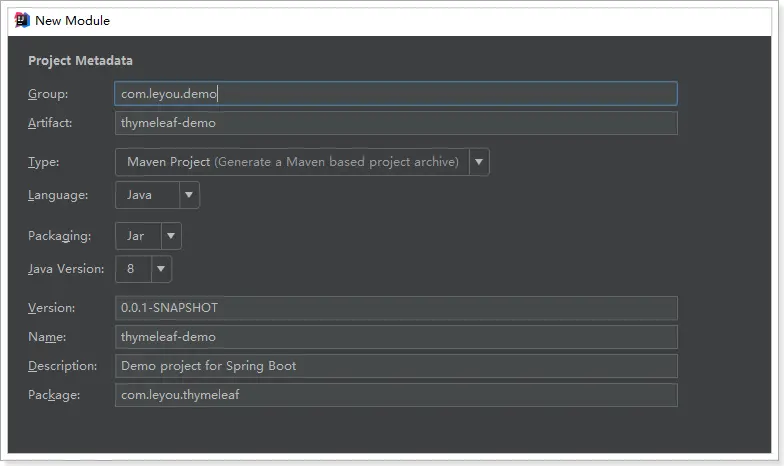784x466 pixels.
Task: Click the Jar packaging combo box
Action: point(138,236)
